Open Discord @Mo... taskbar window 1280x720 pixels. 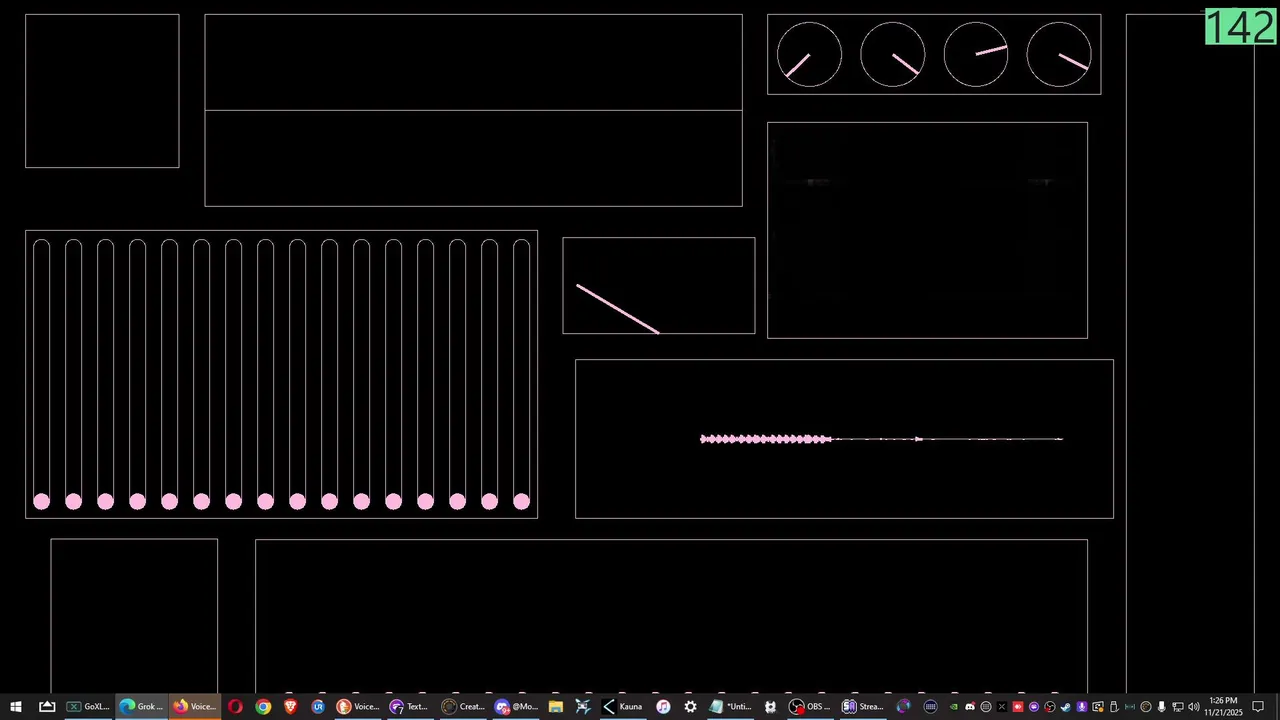click(517, 706)
